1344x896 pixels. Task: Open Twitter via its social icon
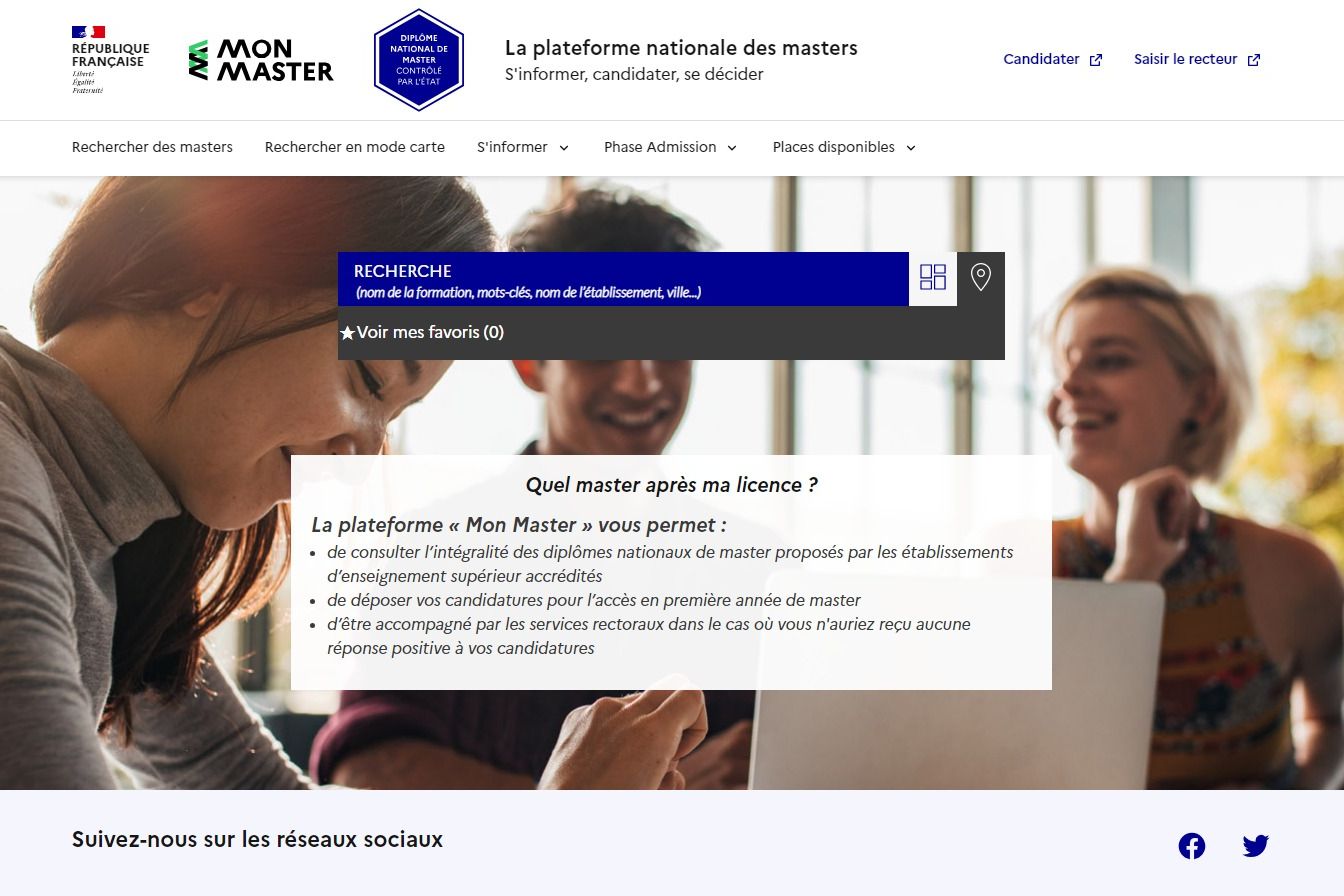pos(1256,845)
